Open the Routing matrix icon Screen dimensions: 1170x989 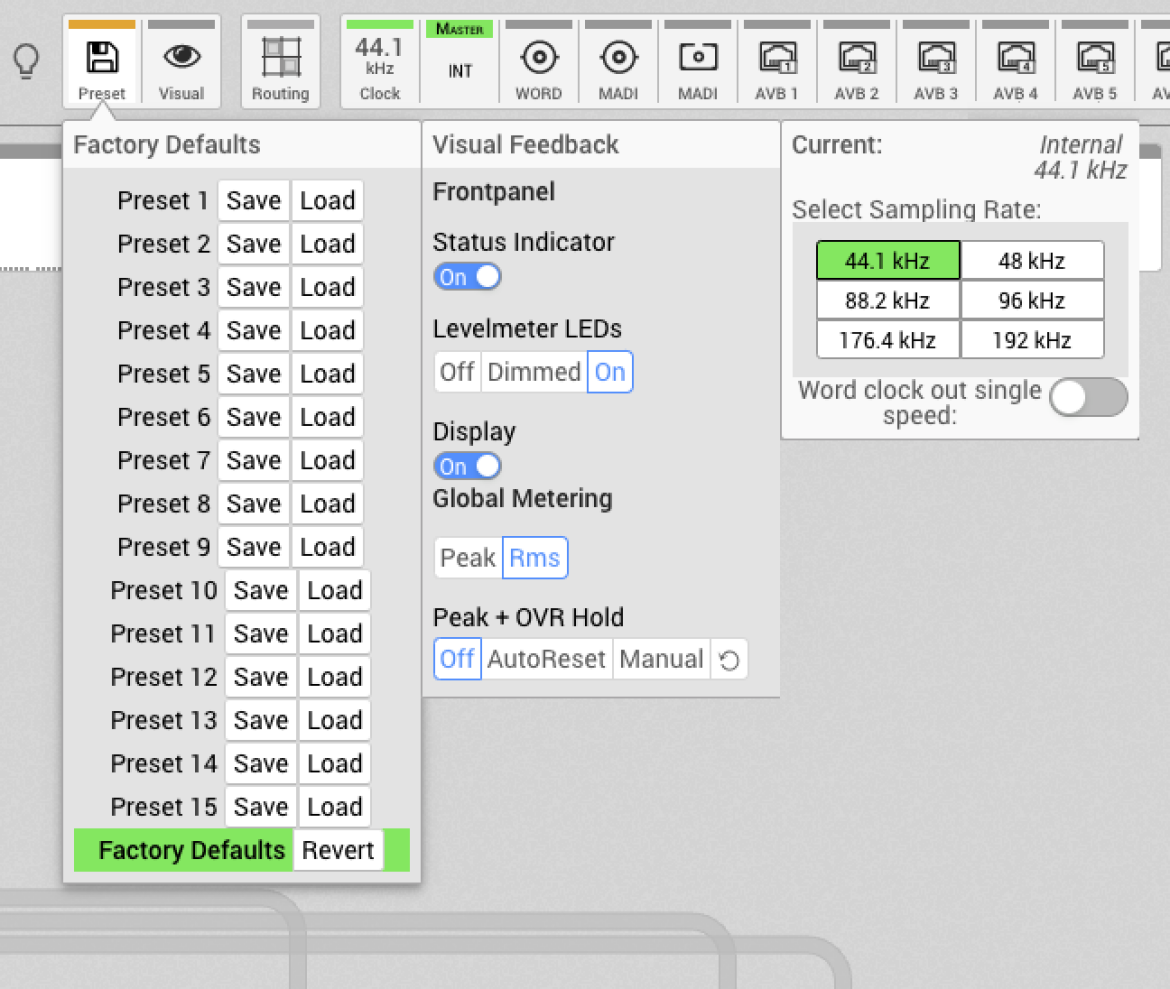click(281, 57)
